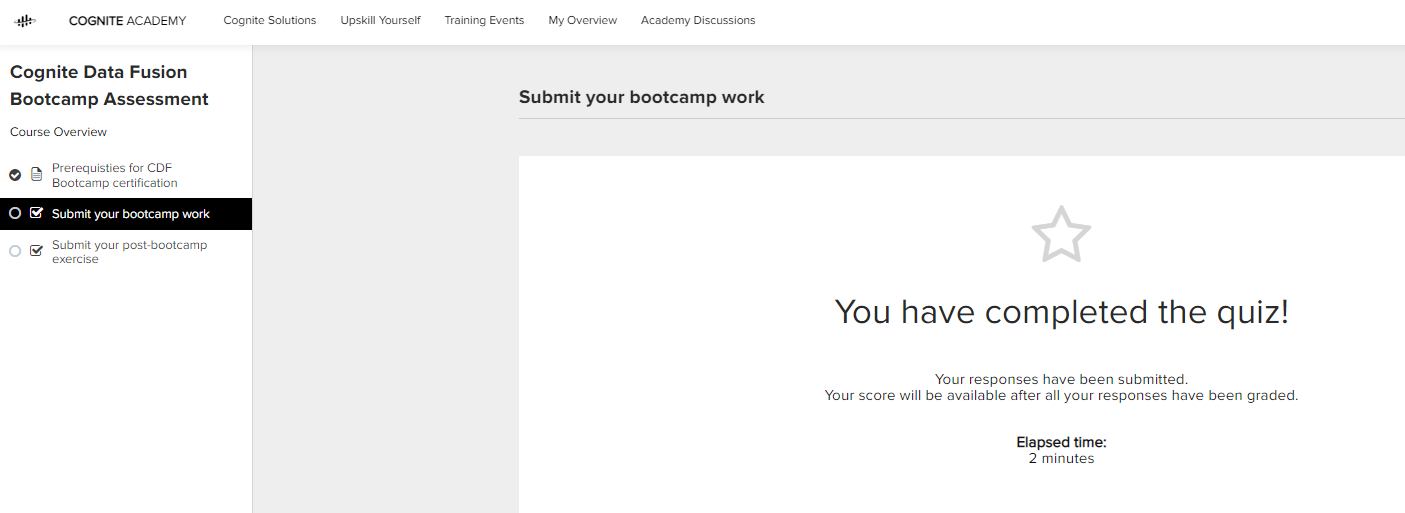Click the Course Overview link

[58, 132]
